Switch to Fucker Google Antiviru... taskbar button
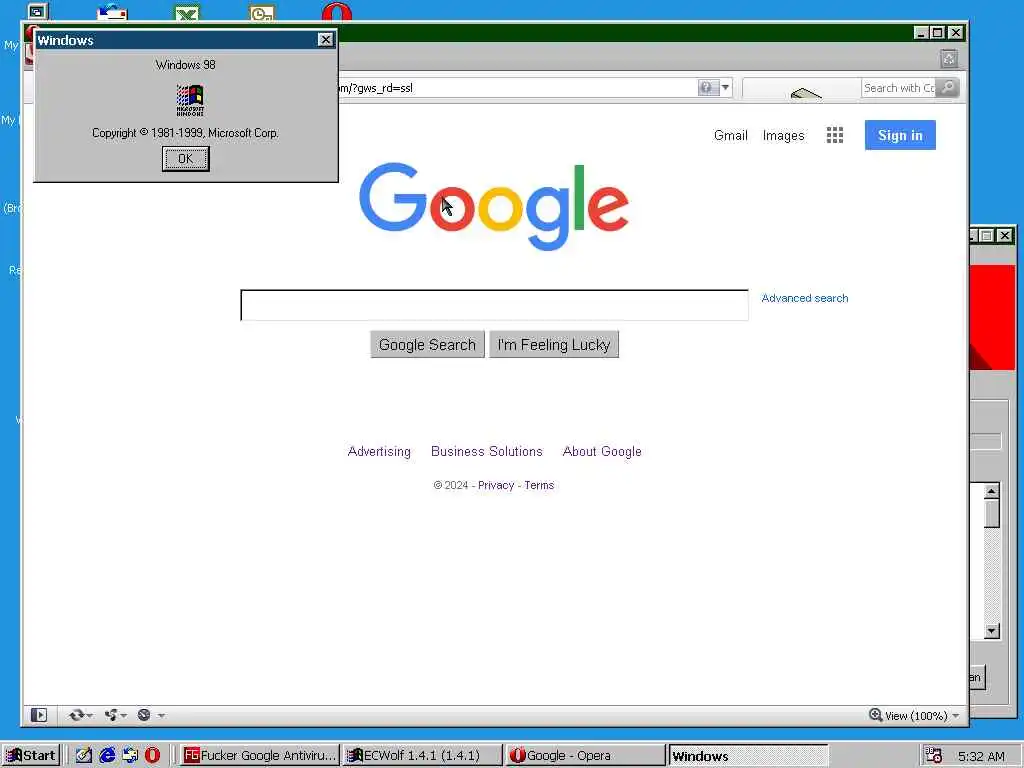The image size is (1024, 768). click(259, 756)
